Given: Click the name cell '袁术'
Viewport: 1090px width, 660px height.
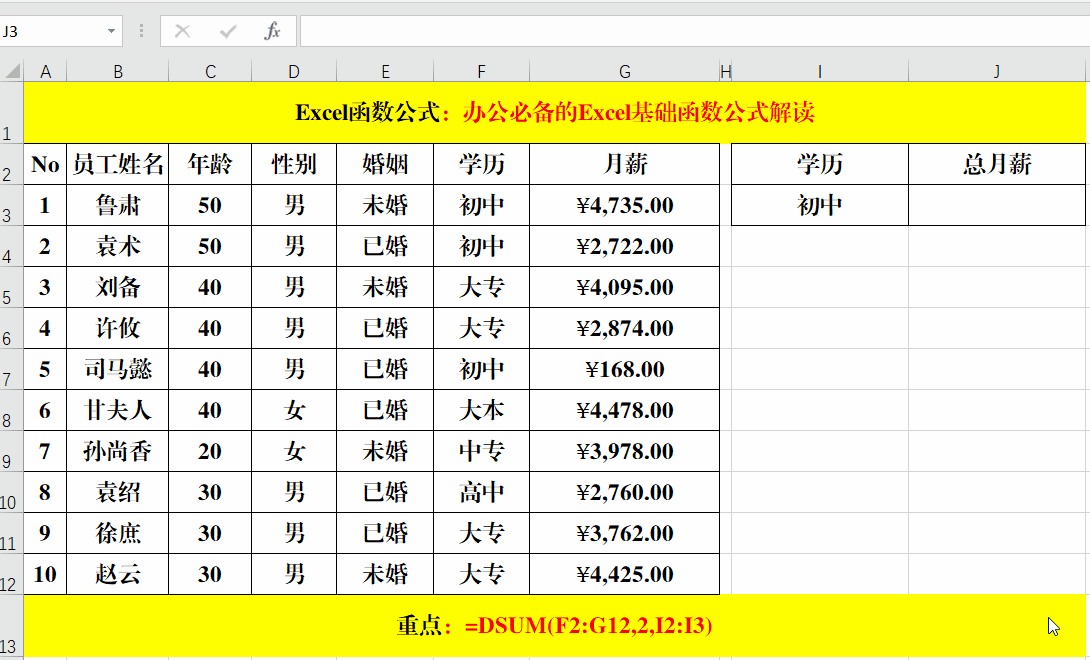Looking at the screenshot, I should pyautogui.click(x=117, y=246).
